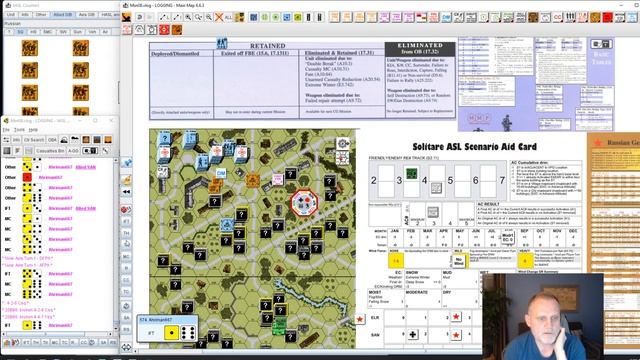The width and height of the screenshot is (640, 360).
Task: Click the Info button in chat toolbar
Action: pos(16,140)
